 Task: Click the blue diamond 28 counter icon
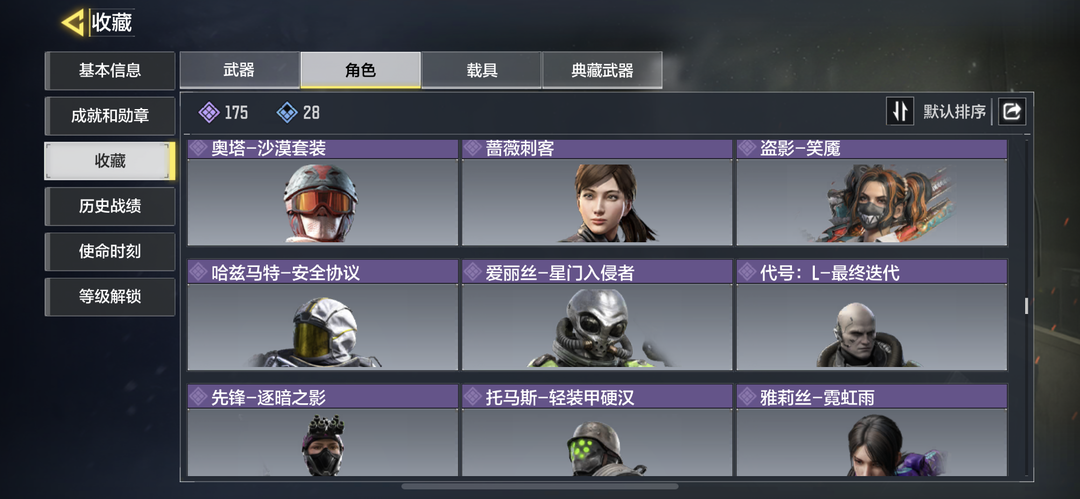(287, 112)
